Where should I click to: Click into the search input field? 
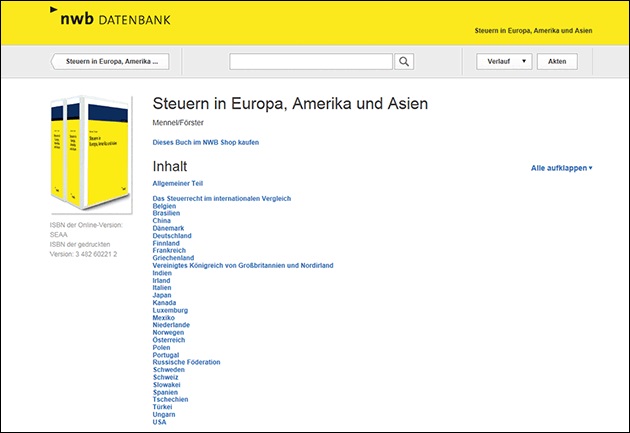(311, 62)
